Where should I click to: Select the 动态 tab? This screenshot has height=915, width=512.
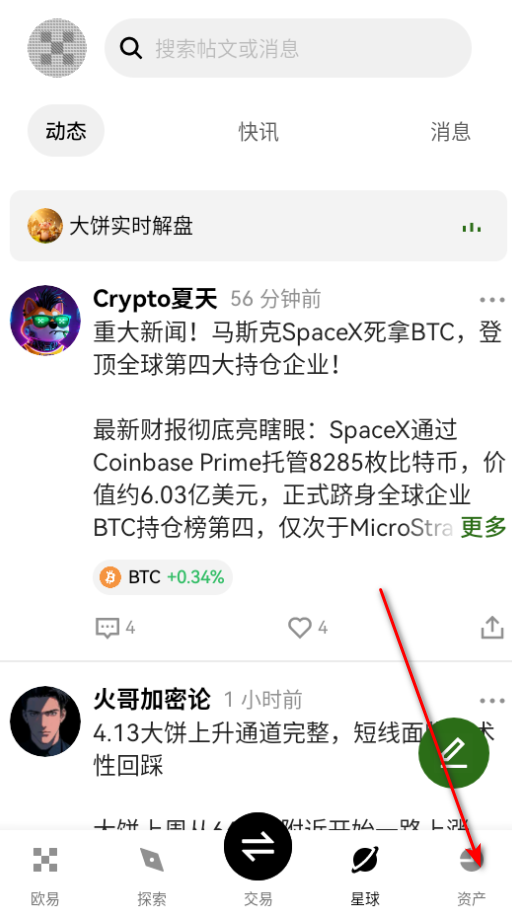[x=66, y=131]
